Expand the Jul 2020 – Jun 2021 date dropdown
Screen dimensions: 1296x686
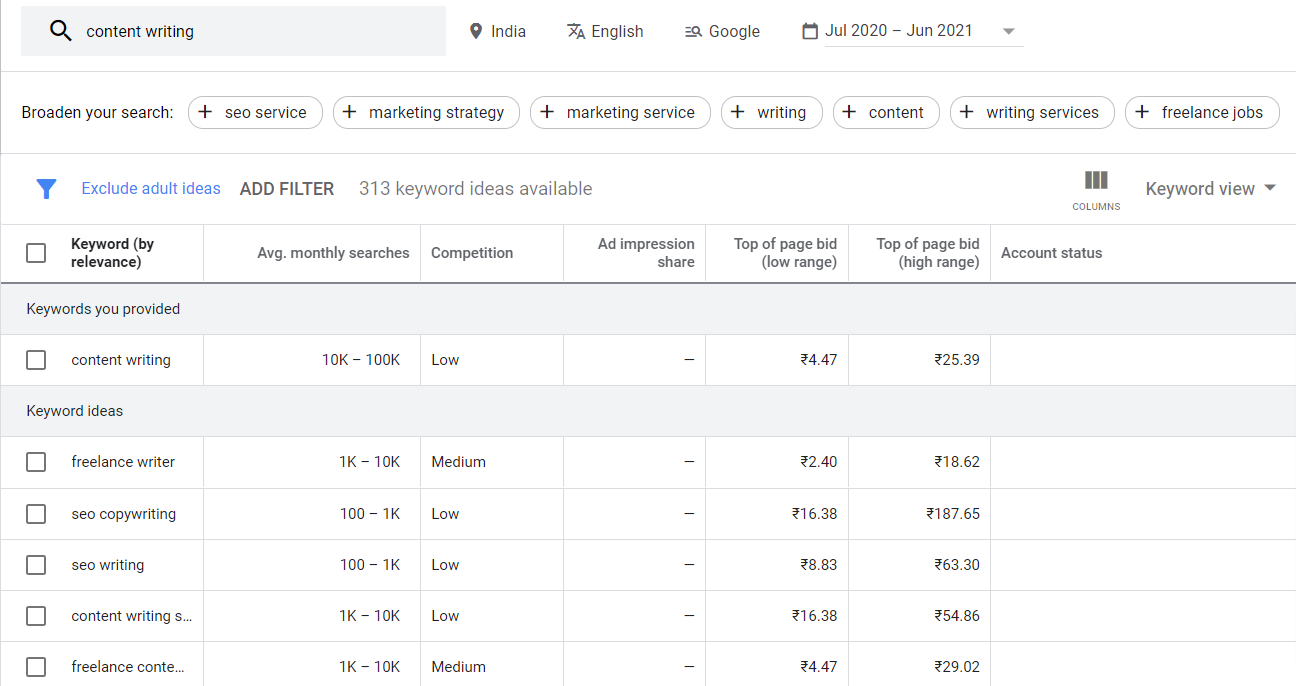(1008, 32)
